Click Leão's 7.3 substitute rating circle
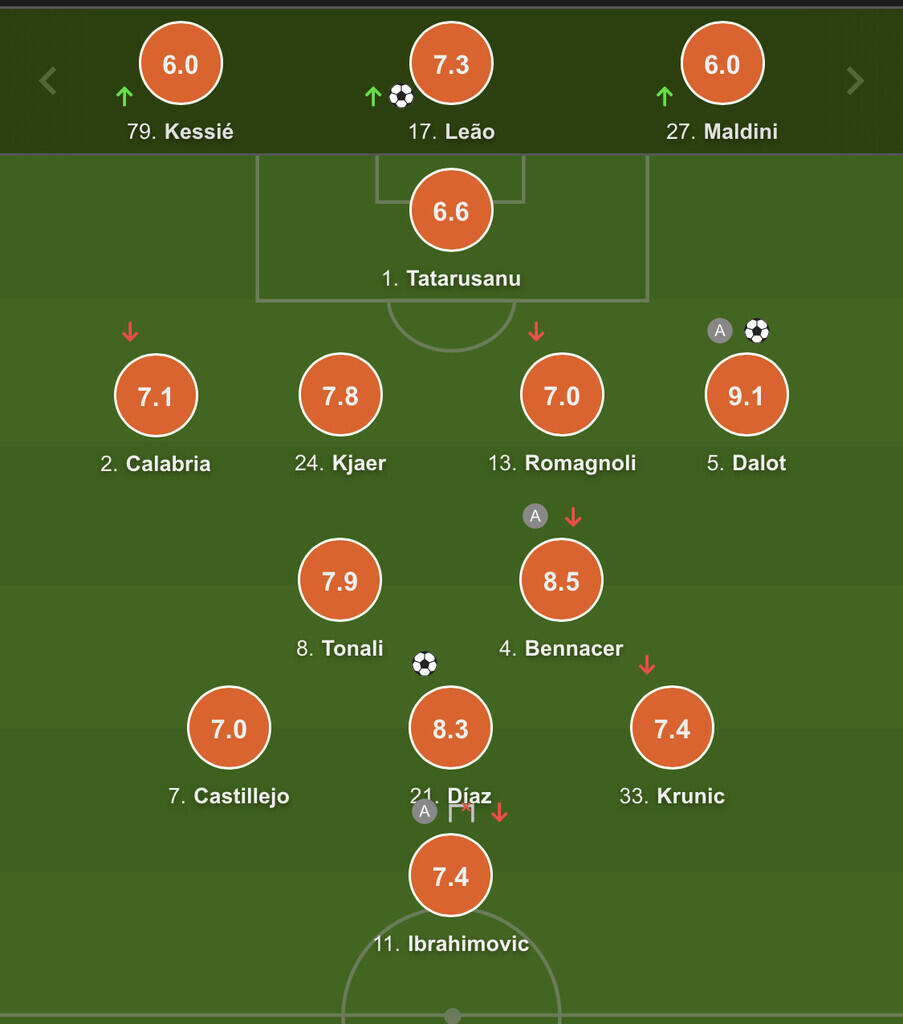 (451, 64)
